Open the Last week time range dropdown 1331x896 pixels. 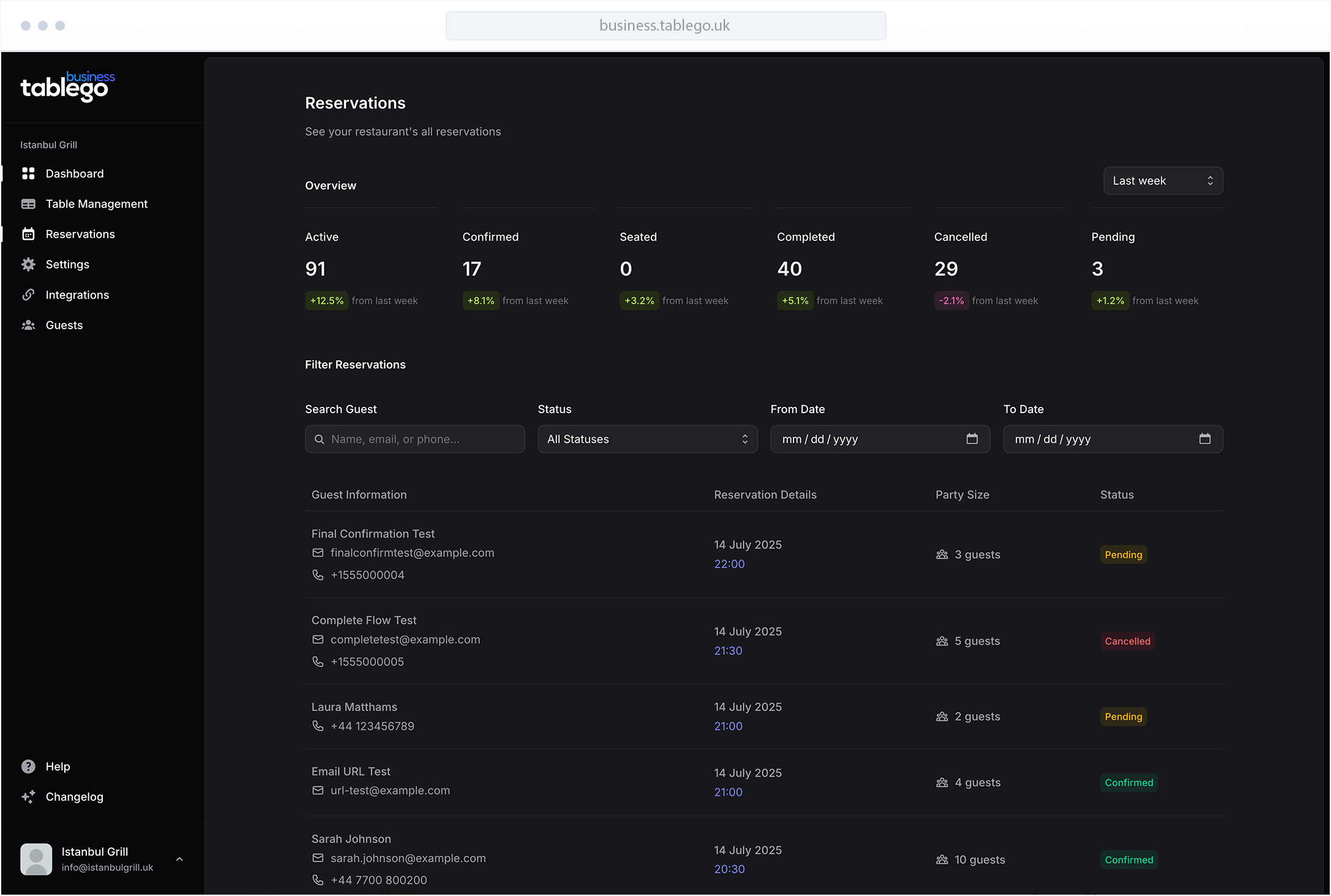pos(1162,181)
